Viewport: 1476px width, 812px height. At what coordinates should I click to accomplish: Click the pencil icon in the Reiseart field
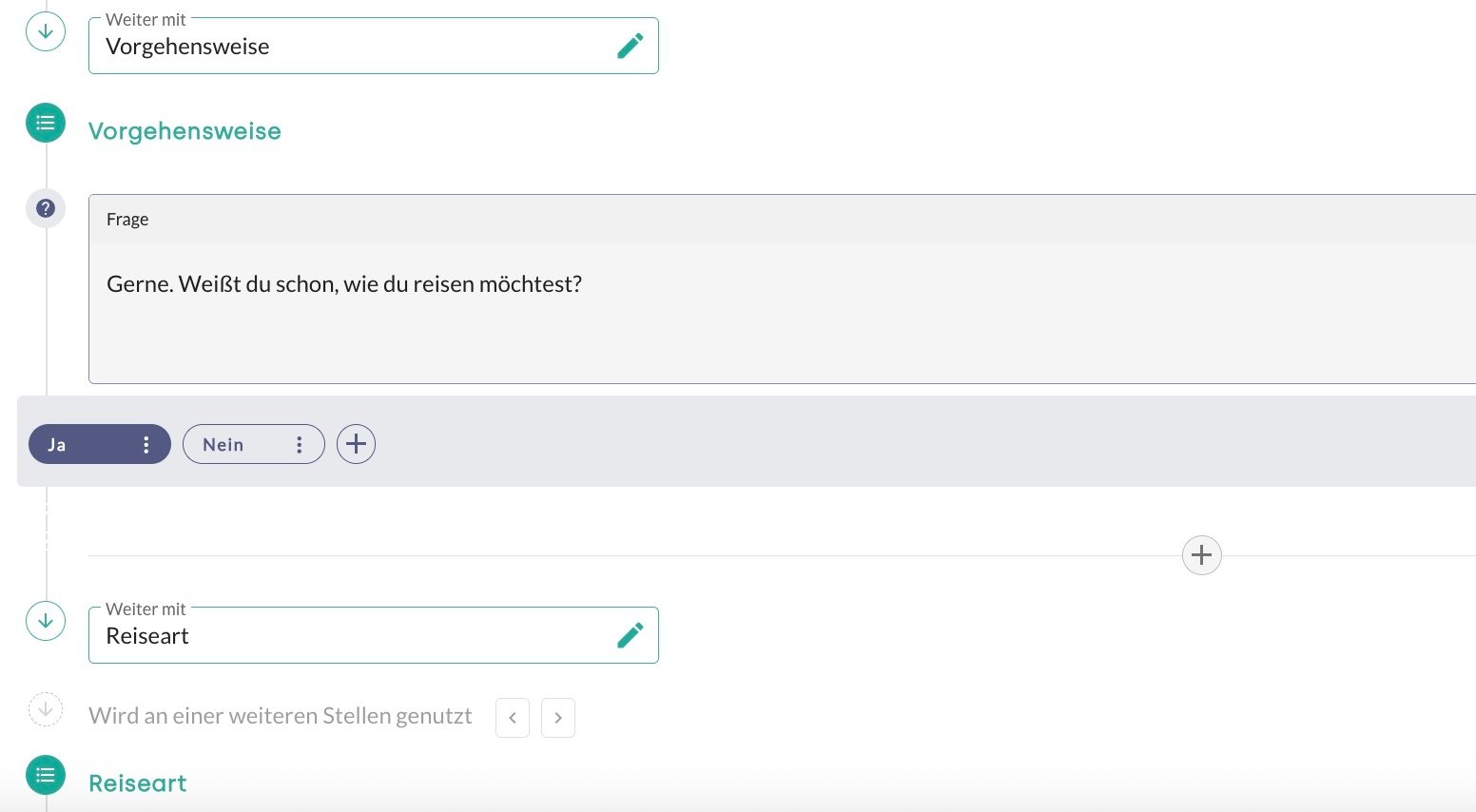click(x=630, y=635)
